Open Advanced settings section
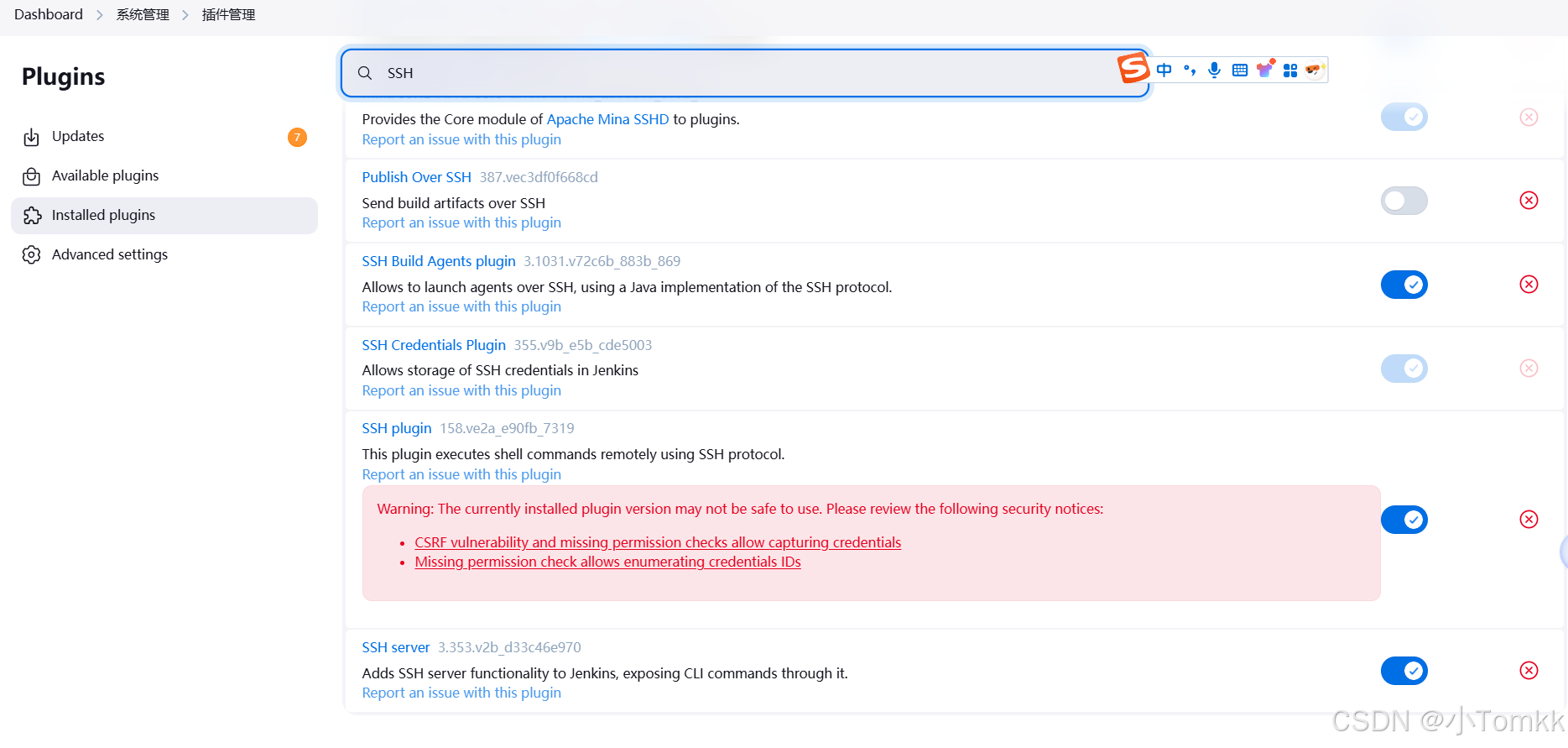Viewport: 1568px width, 748px height. (x=164, y=255)
